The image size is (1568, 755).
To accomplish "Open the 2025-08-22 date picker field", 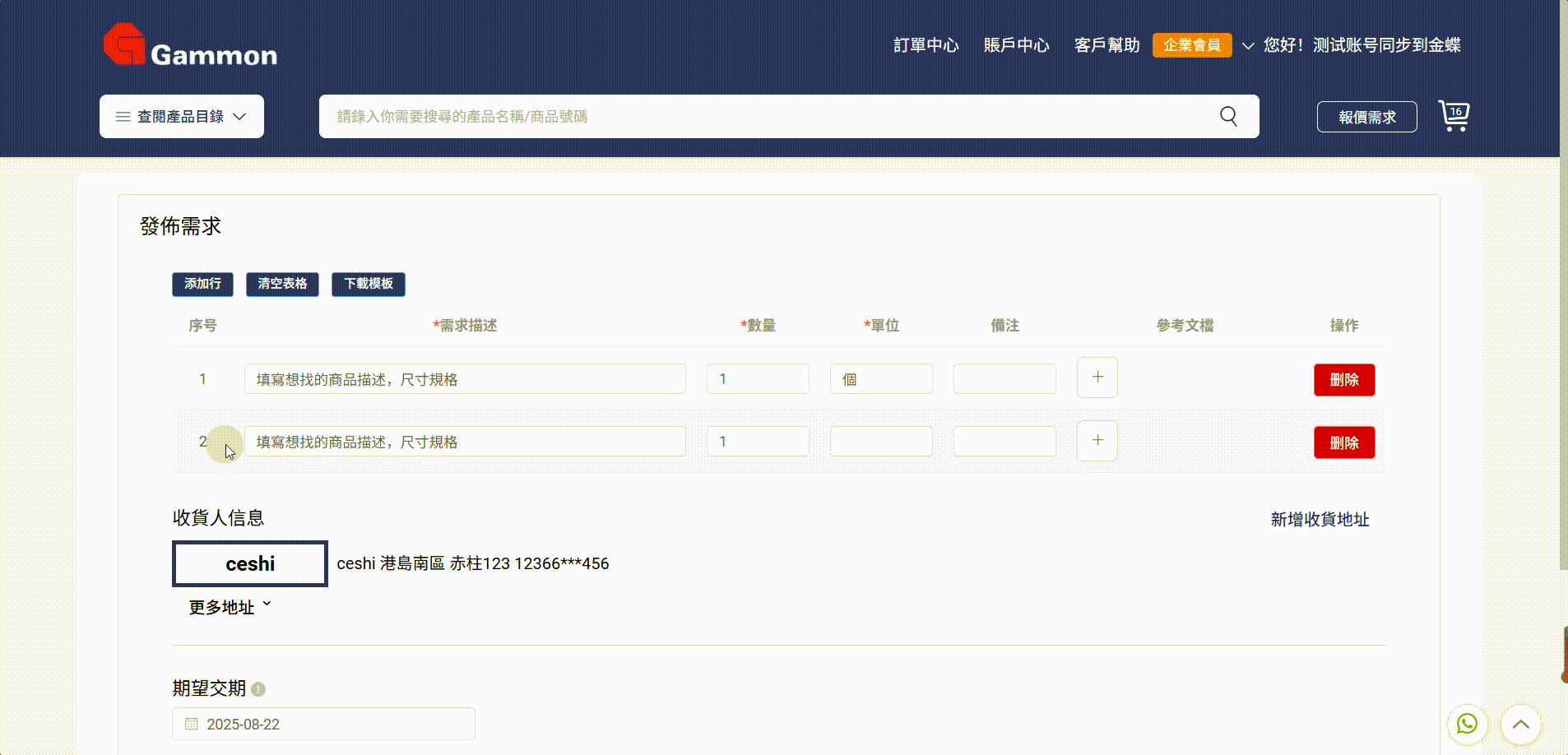I will coord(323,724).
